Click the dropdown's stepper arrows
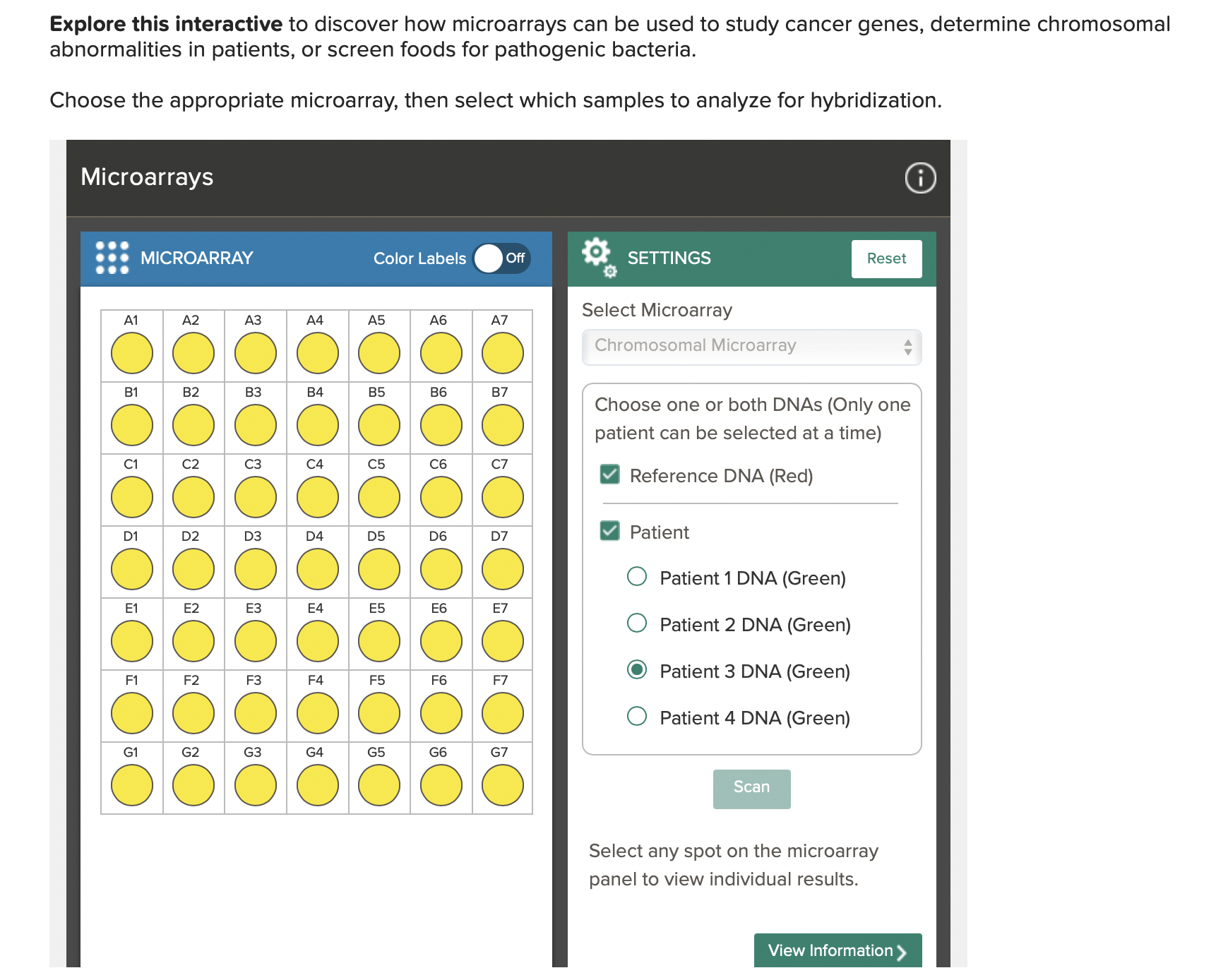 point(908,347)
